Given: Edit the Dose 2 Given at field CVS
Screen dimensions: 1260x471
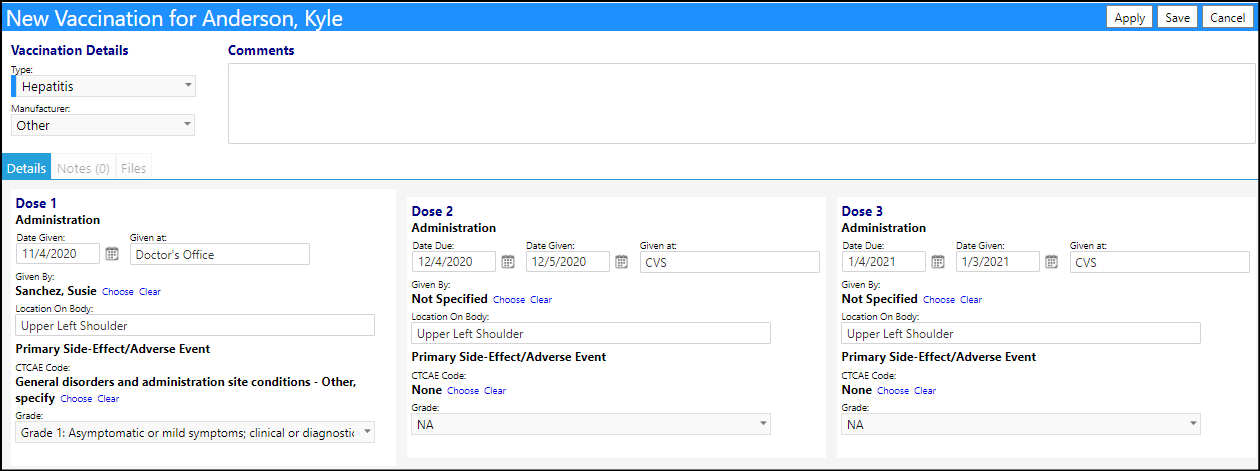Looking at the screenshot, I should click(x=730, y=262).
